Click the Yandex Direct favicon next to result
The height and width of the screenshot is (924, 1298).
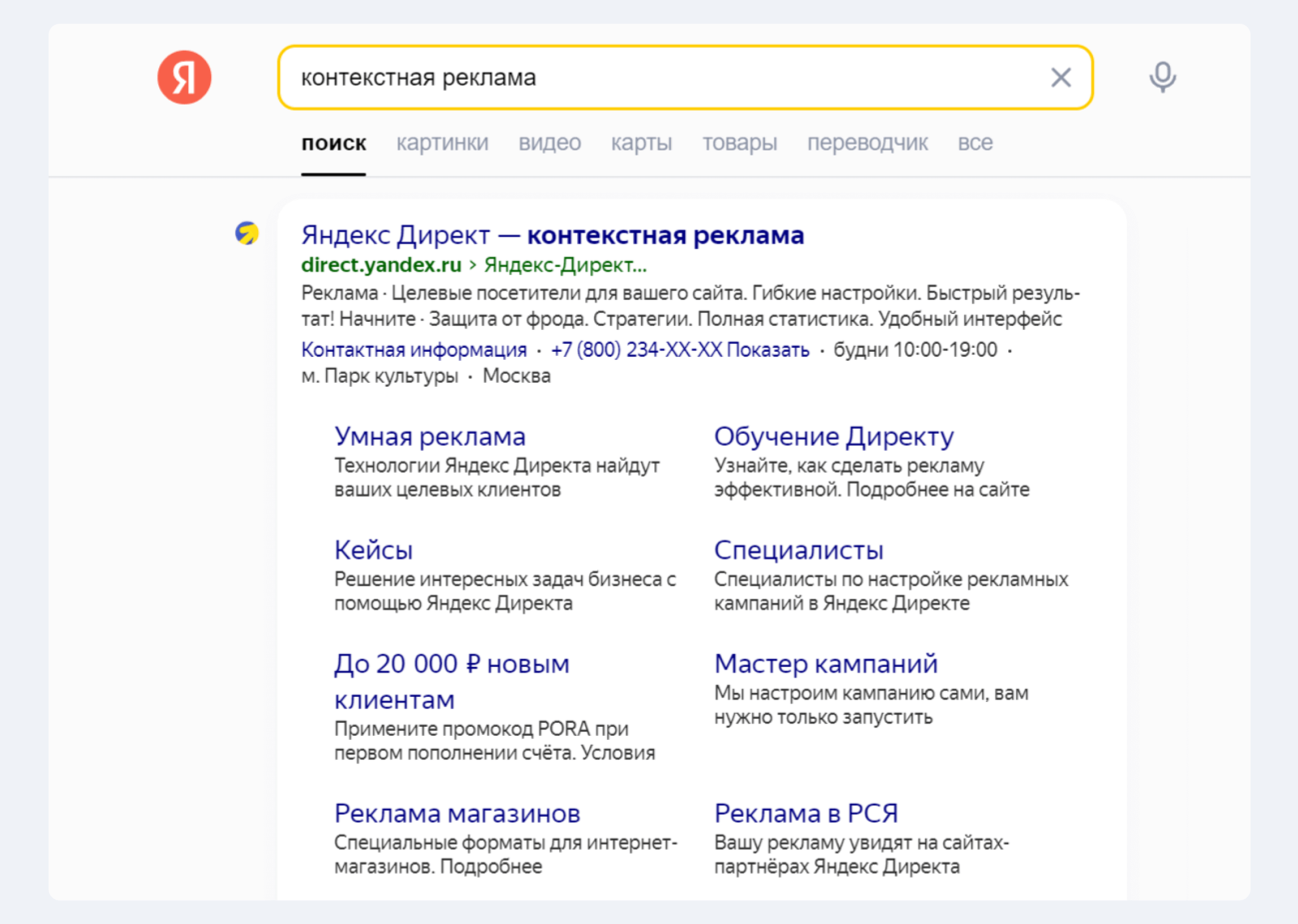coord(247,233)
